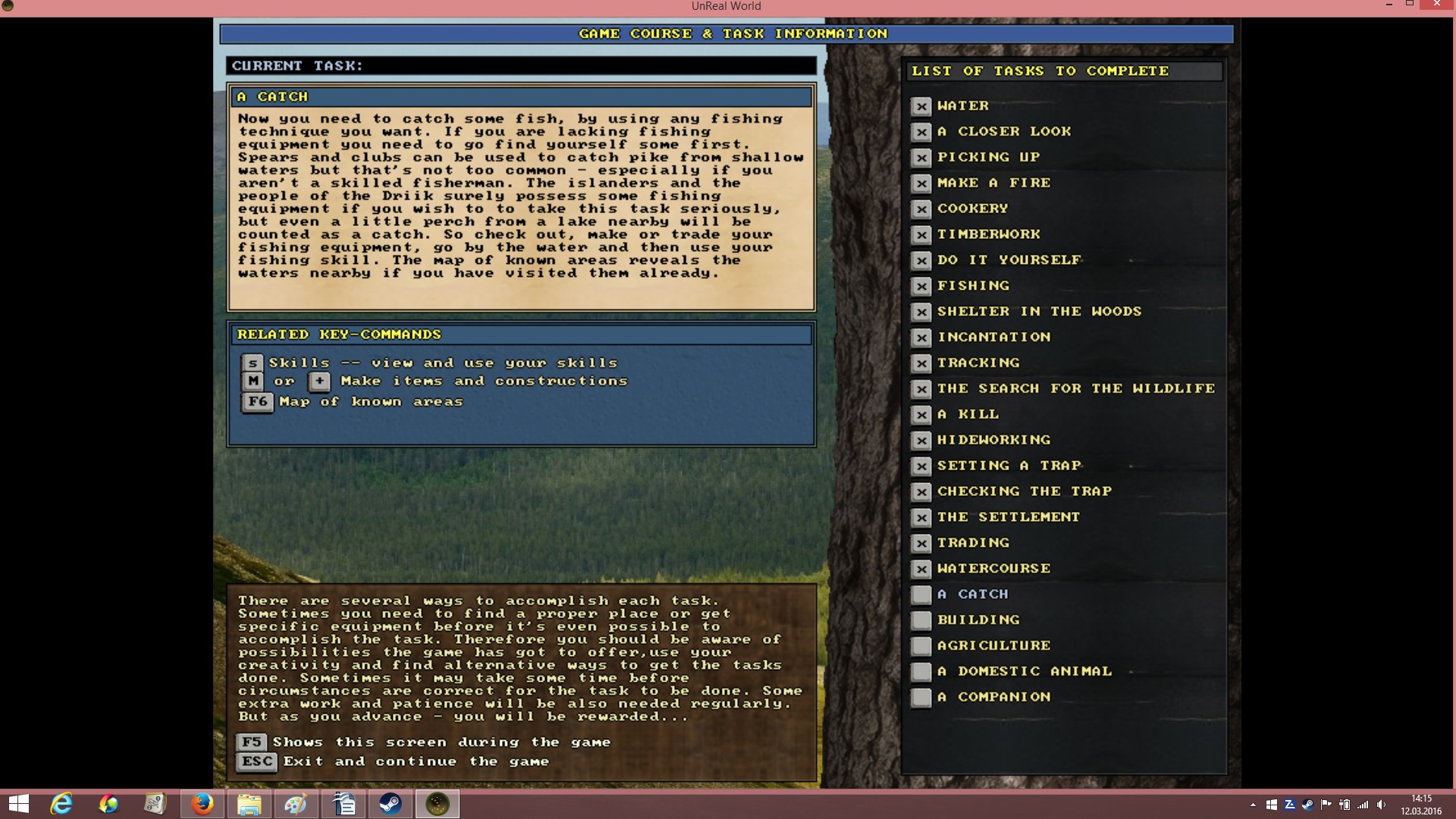Viewport: 1456px width, 819px height.
Task: Select the SHELTER IN THE WOODS task
Action: coord(1039,312)
